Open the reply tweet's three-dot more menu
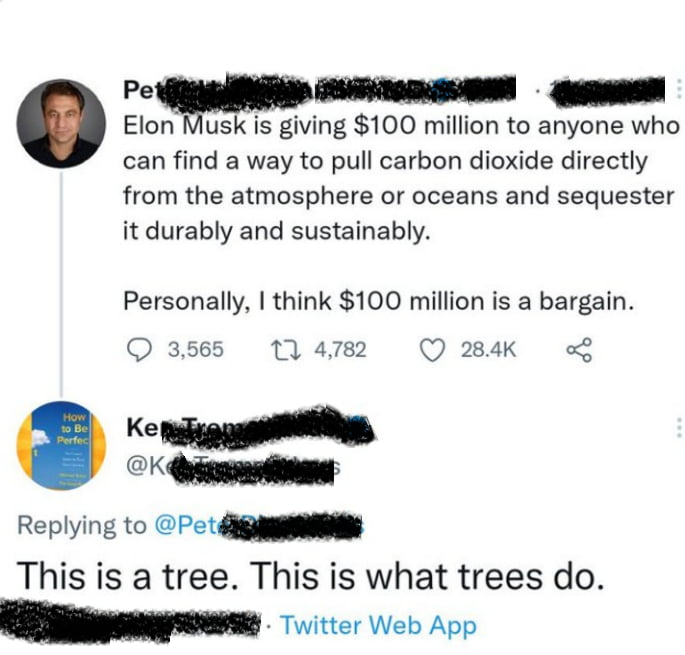 pyautogui.click(x=679, y=430)
